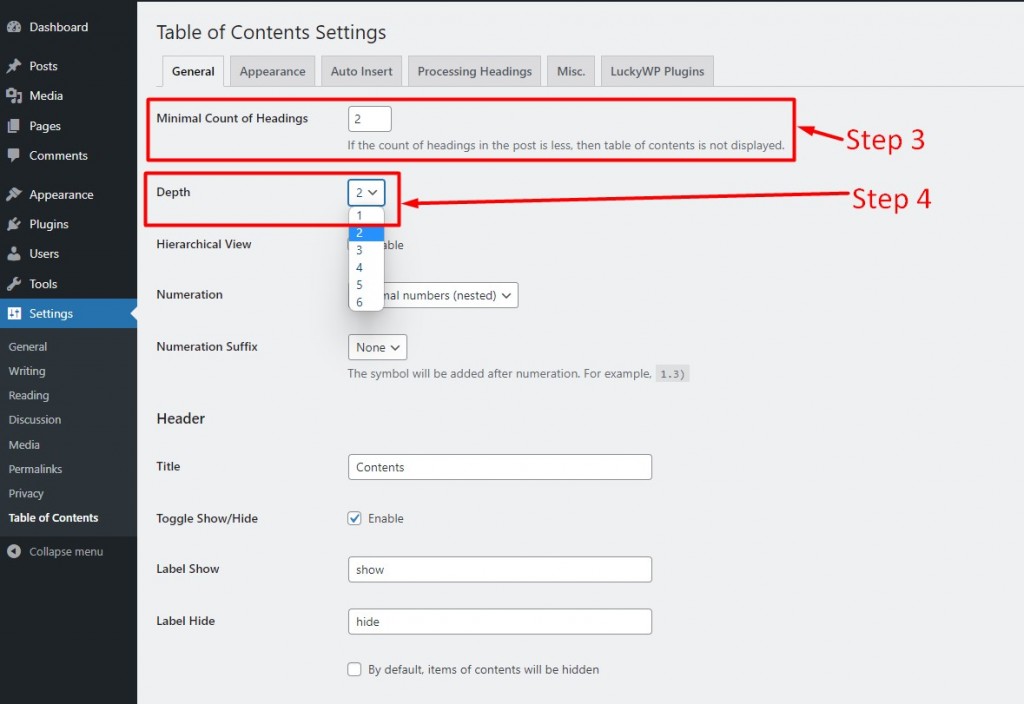Choose depth option 1
The width and height of the screenshot is (1024, 704).
coord(366,216)
